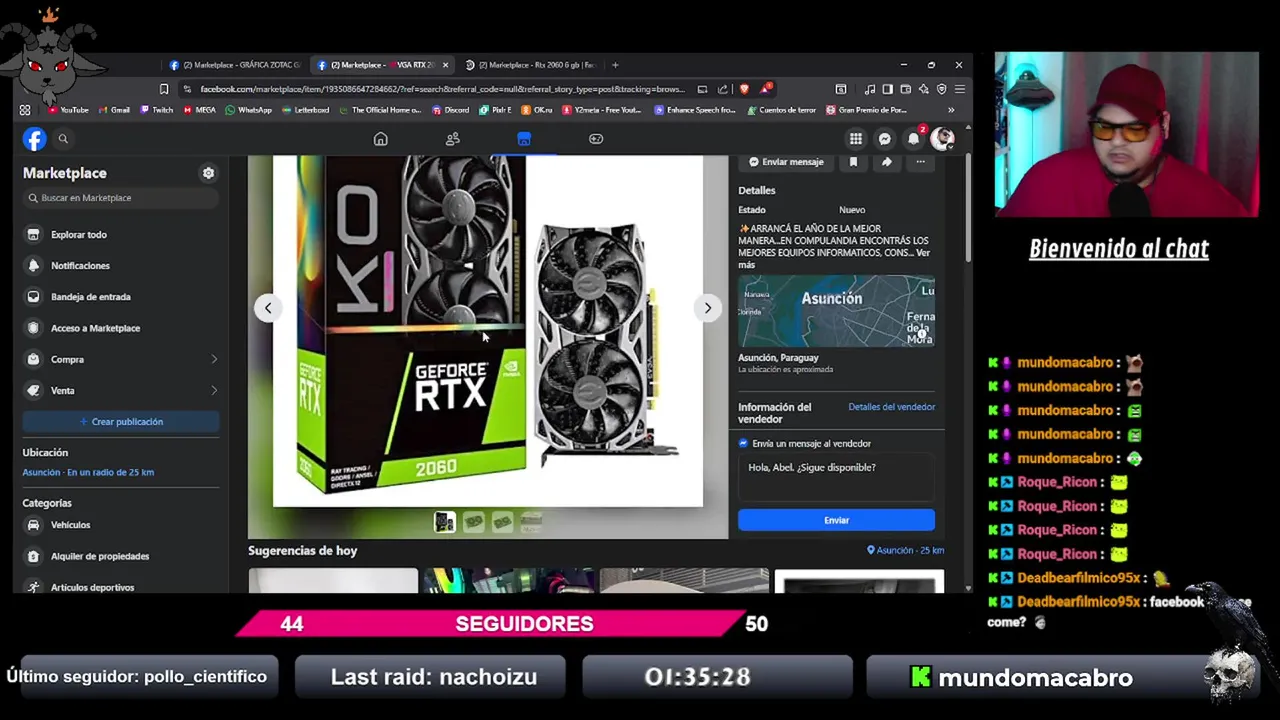Save listing with the bookmark icon
This screenshot has height=720, width=1280.
coord(853,162)
